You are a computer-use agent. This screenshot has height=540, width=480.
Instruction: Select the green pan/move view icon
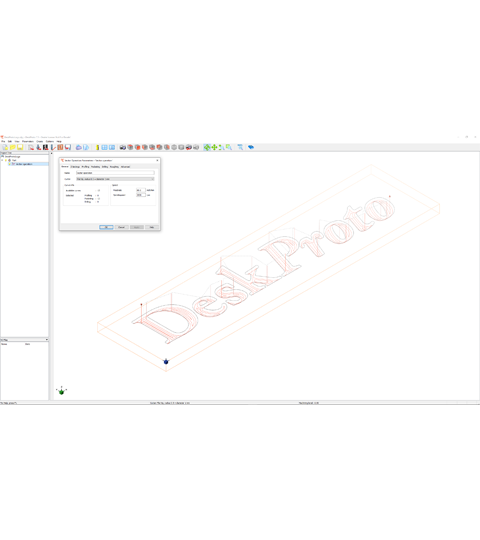(214, 147)
